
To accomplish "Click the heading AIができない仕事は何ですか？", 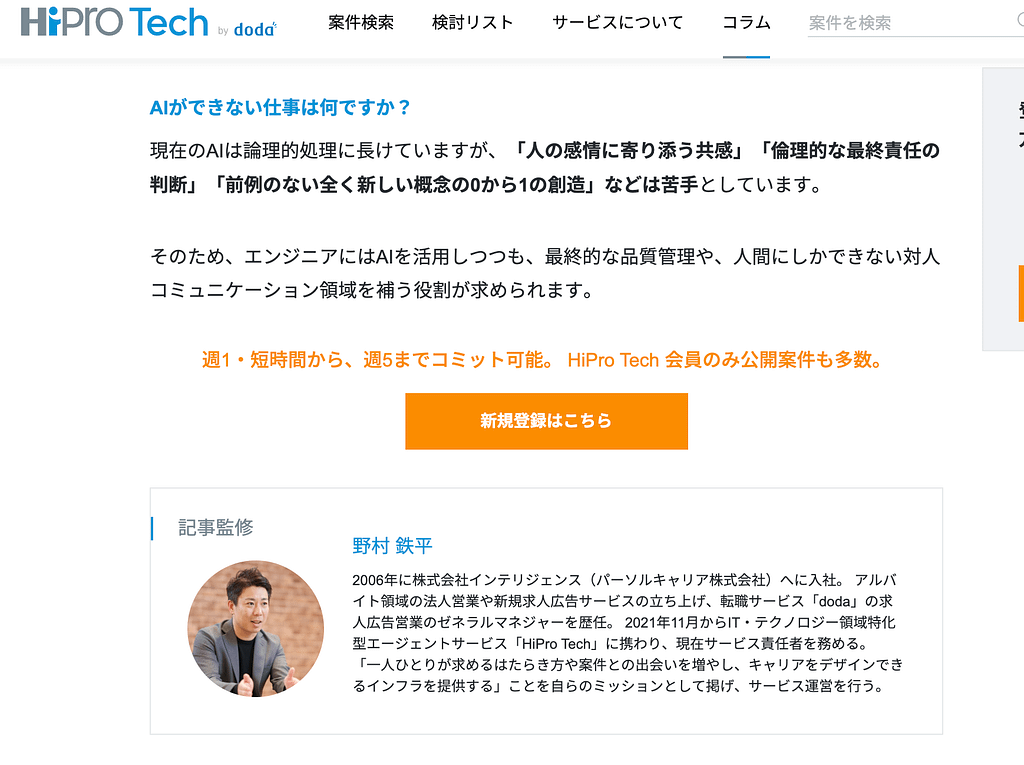I will pos(281,108).
